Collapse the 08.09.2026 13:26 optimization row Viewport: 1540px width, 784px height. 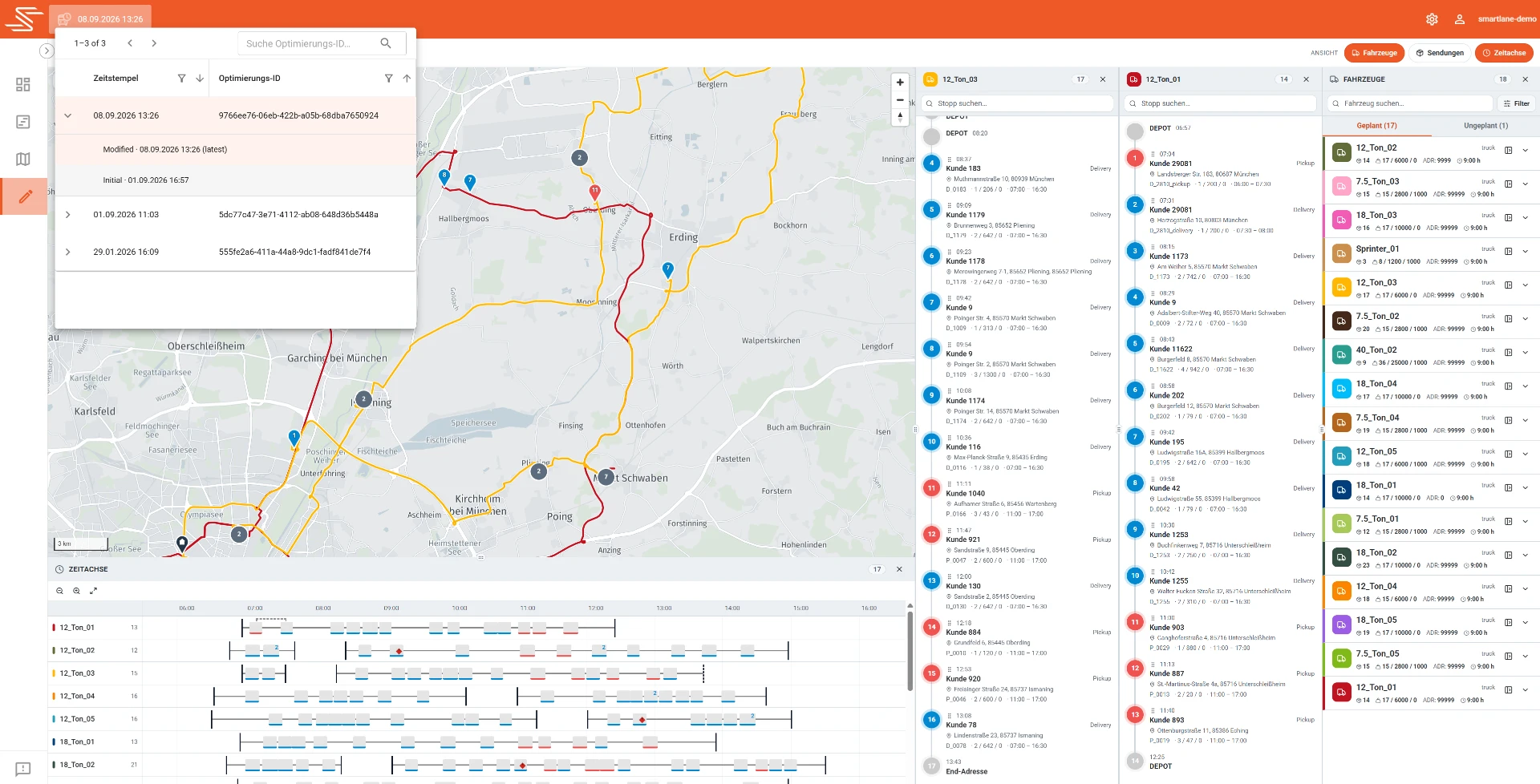(68, 115)
